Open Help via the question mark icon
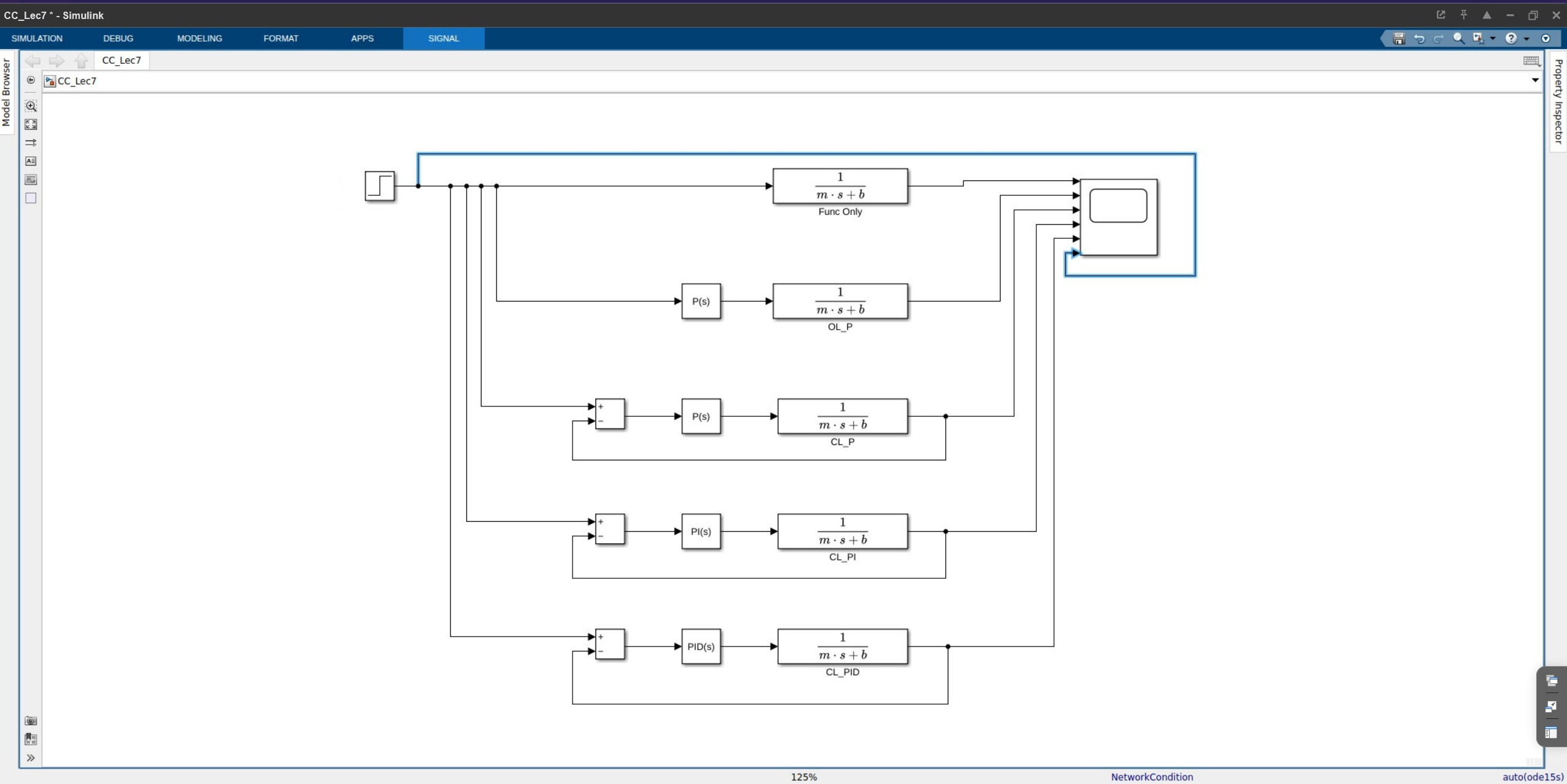Viewport: 1567px width, 784px height. 1511,39
